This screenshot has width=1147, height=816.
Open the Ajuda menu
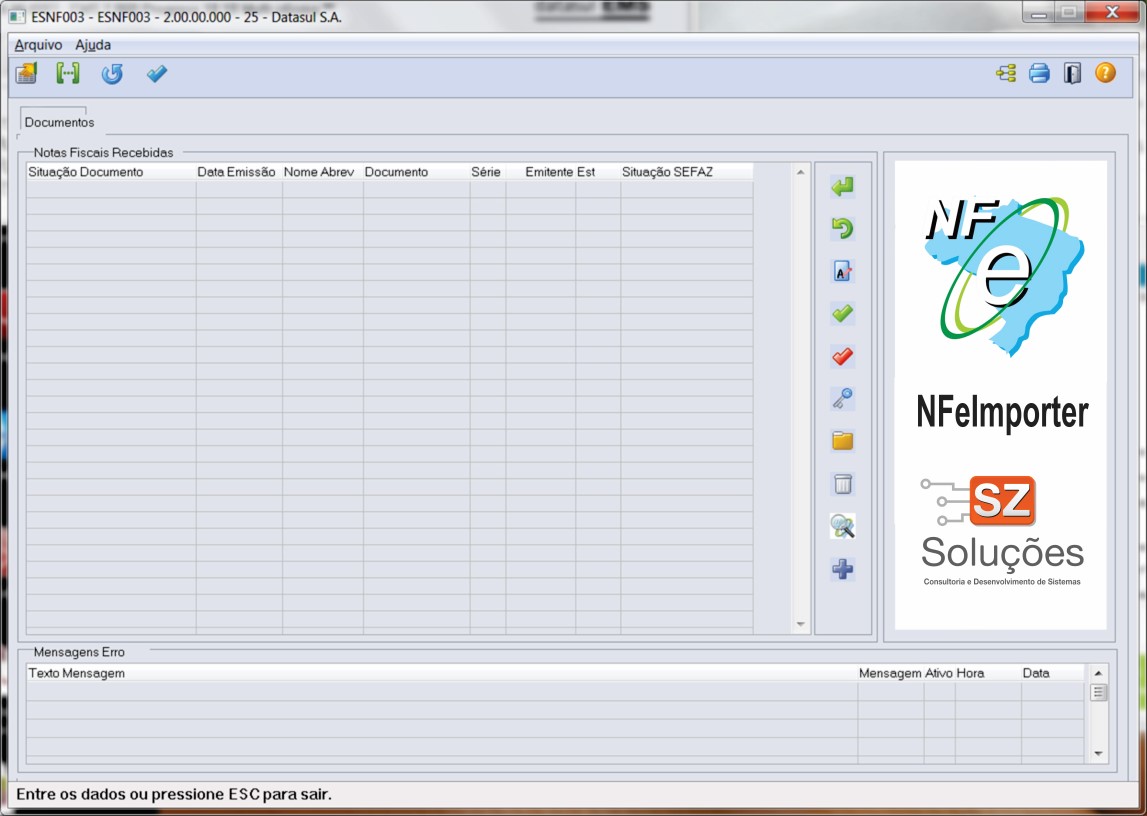click(x=93, y=45)
